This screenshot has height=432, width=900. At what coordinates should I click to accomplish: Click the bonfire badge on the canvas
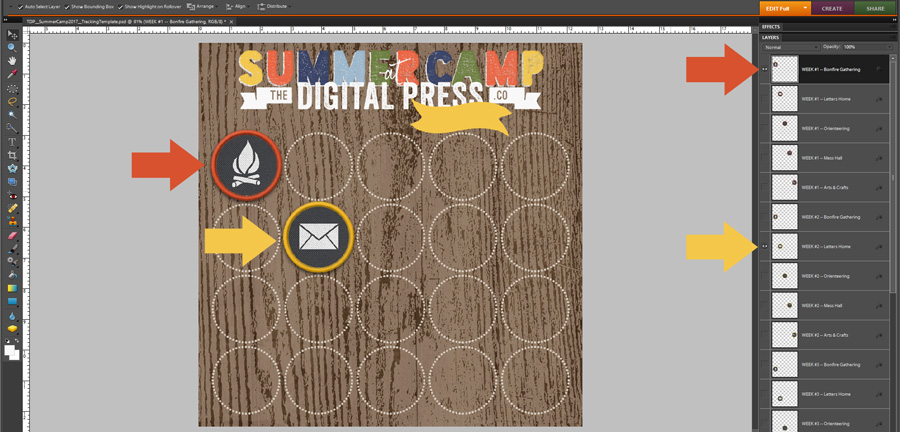pos(246,165)
